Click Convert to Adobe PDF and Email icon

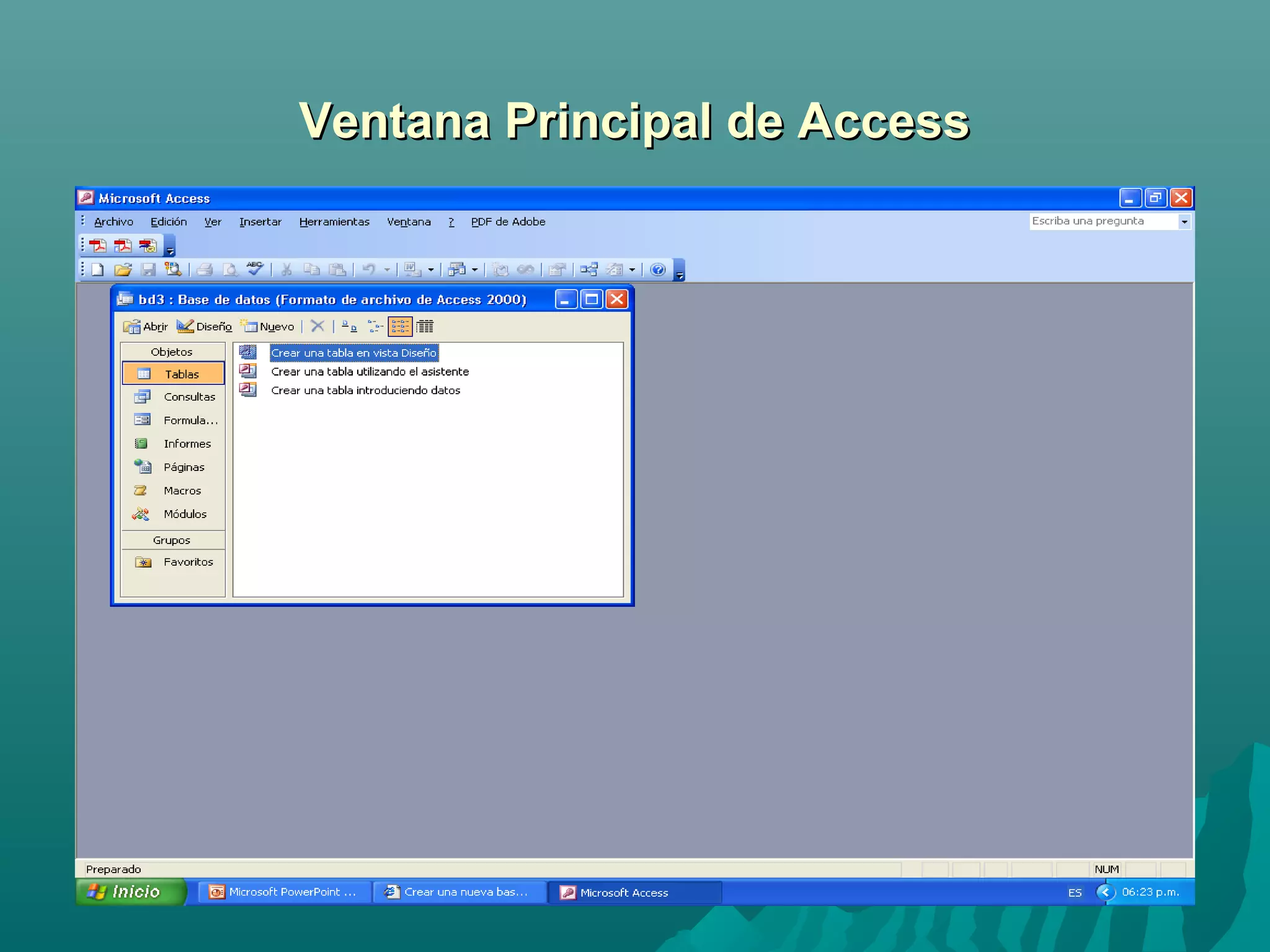[x=122, y=246]
